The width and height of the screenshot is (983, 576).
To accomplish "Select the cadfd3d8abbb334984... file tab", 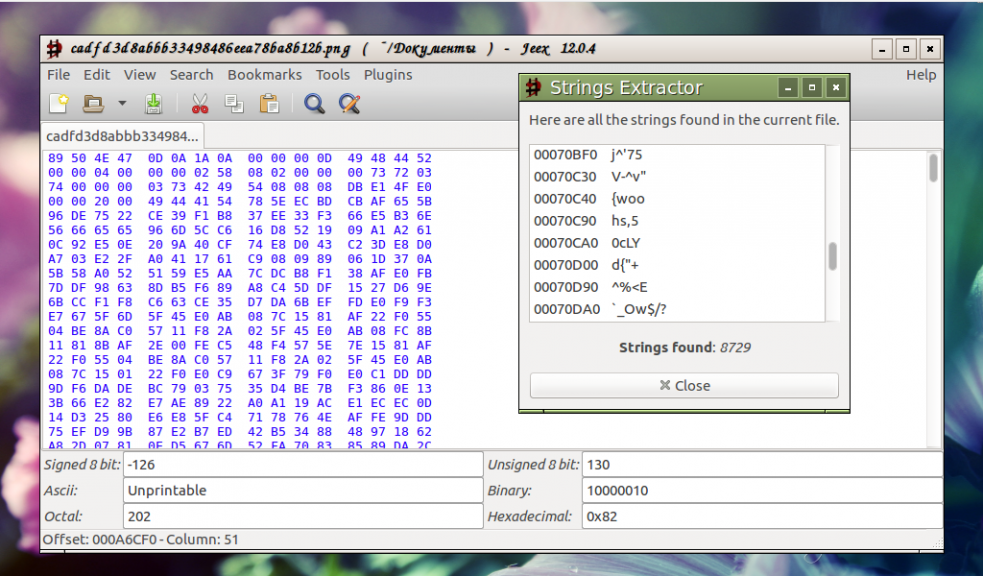I will pyautogui.click(x=122, y=136).
